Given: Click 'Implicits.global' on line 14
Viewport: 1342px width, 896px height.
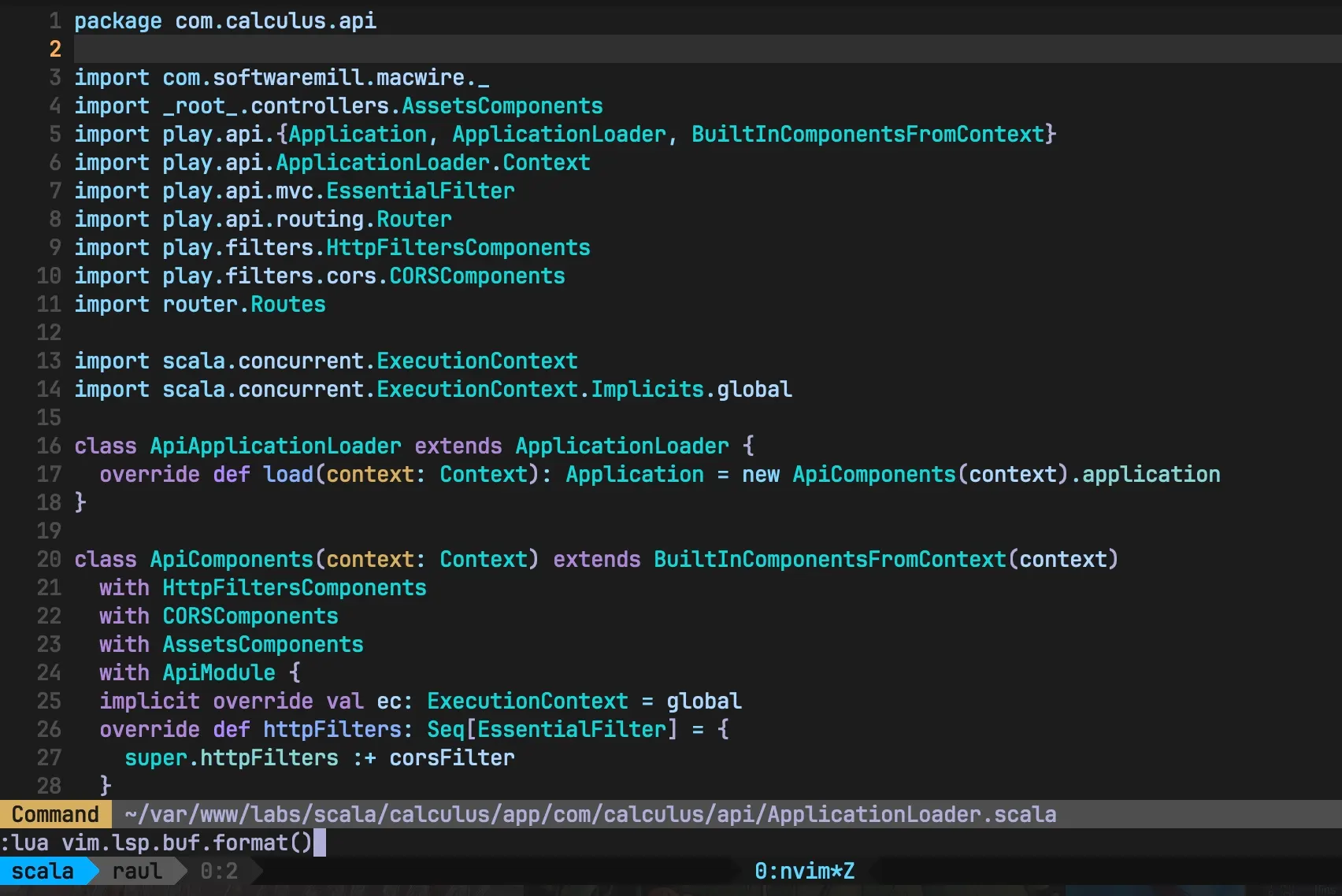Looking at the screenshot, I should click(691, 389).
